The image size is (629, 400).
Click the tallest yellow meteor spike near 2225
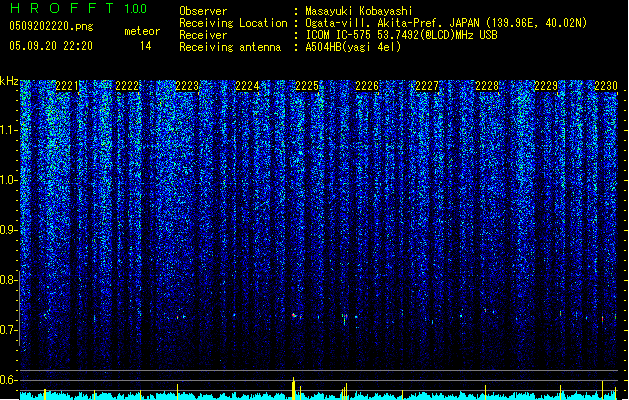(294, 388)
